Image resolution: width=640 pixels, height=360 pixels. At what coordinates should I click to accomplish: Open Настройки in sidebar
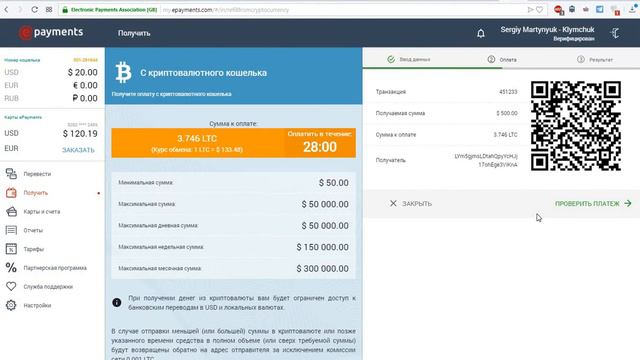37,305
